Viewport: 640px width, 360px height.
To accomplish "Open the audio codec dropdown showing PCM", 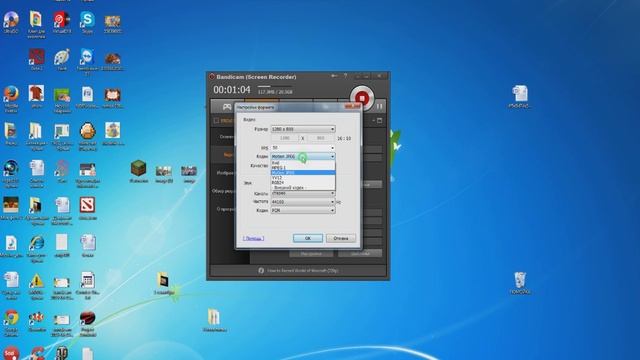I will click(303, 211).
